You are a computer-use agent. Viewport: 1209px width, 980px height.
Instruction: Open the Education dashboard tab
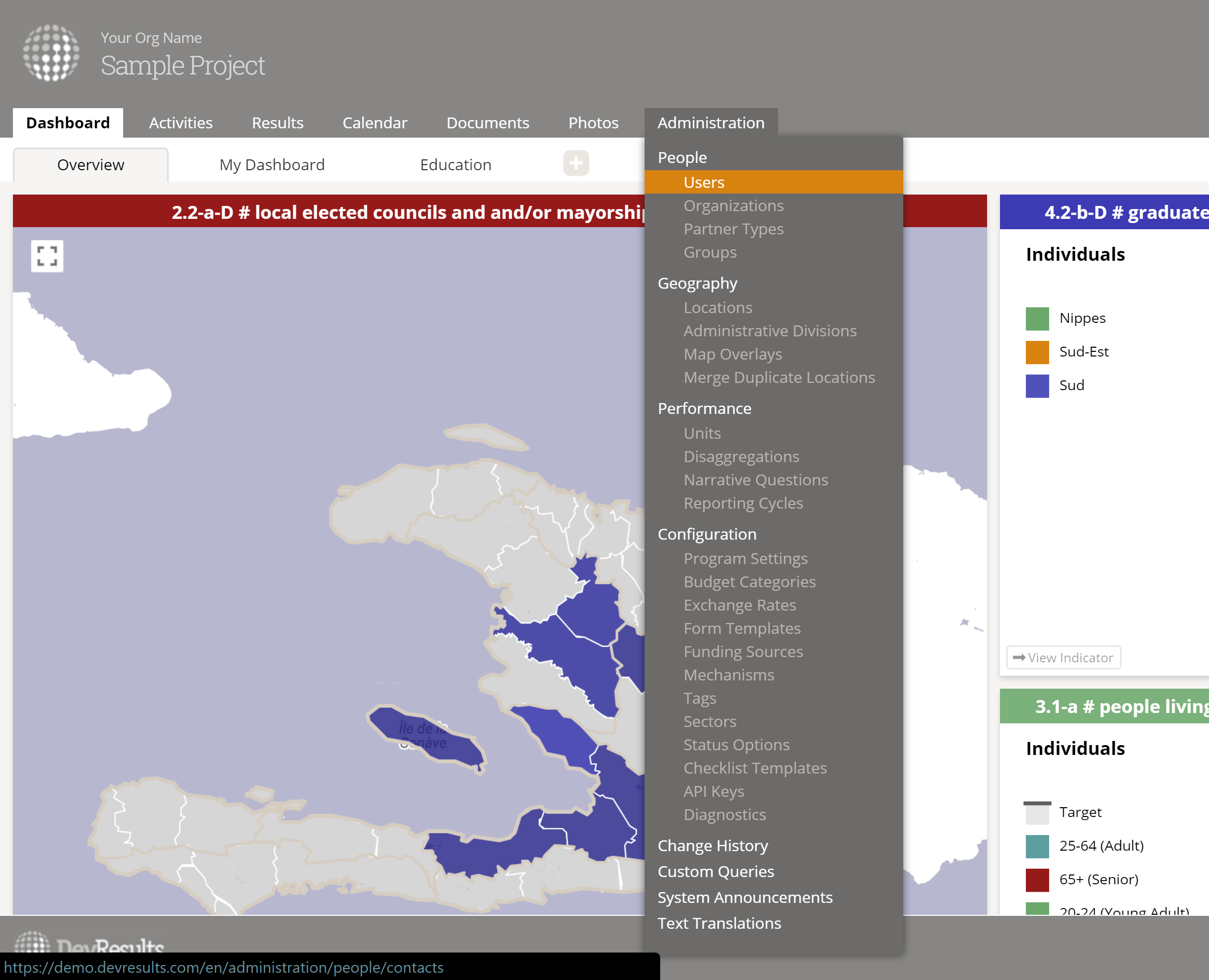pos(455,165)
